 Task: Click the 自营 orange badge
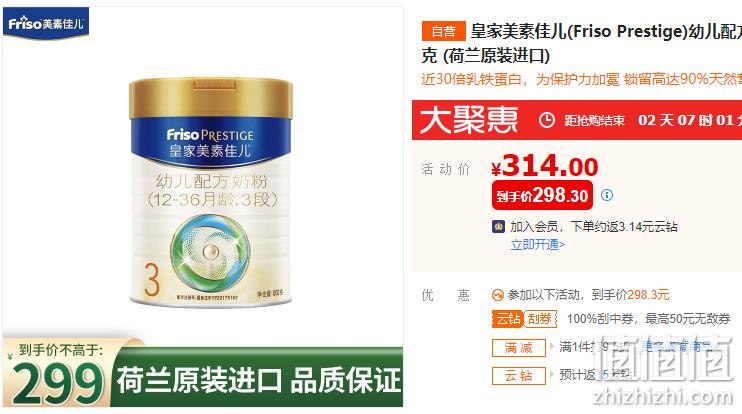click(443, 31)
